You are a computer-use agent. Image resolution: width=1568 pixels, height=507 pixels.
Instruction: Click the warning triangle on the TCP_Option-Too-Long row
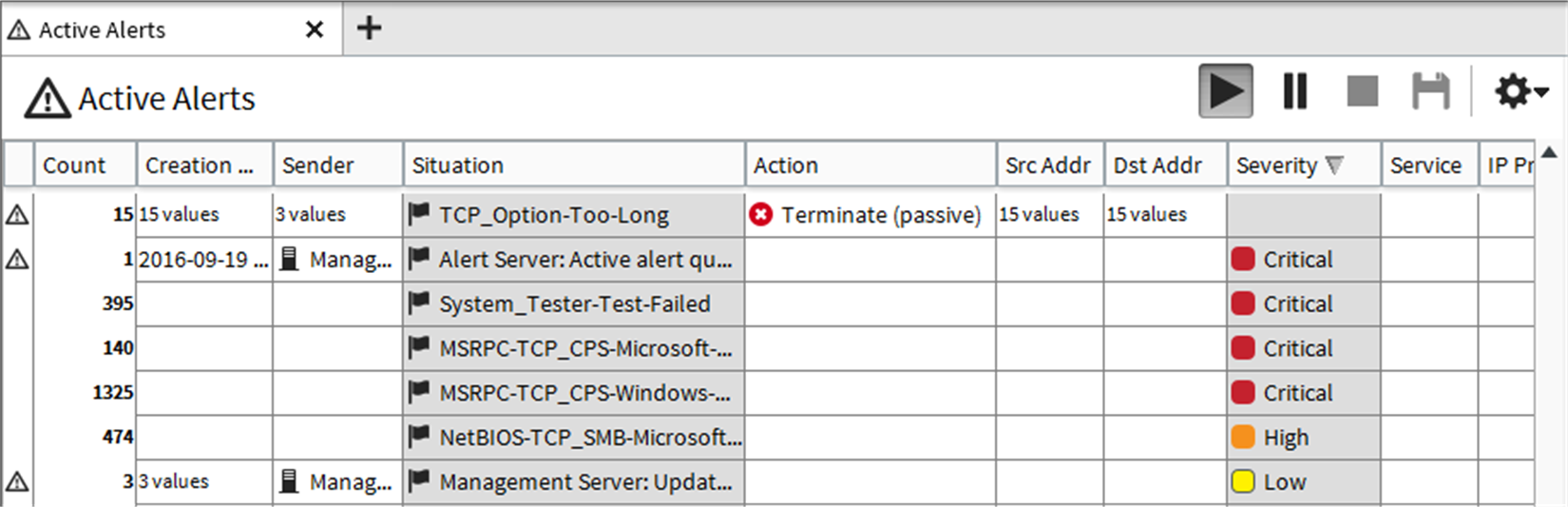click(x=17, y=215)
